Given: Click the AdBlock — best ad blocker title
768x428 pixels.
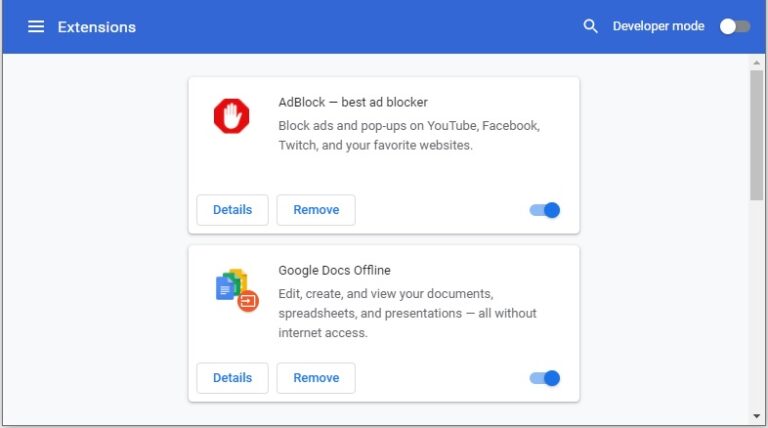Looking at the screenshot, I should pos(353,102).
